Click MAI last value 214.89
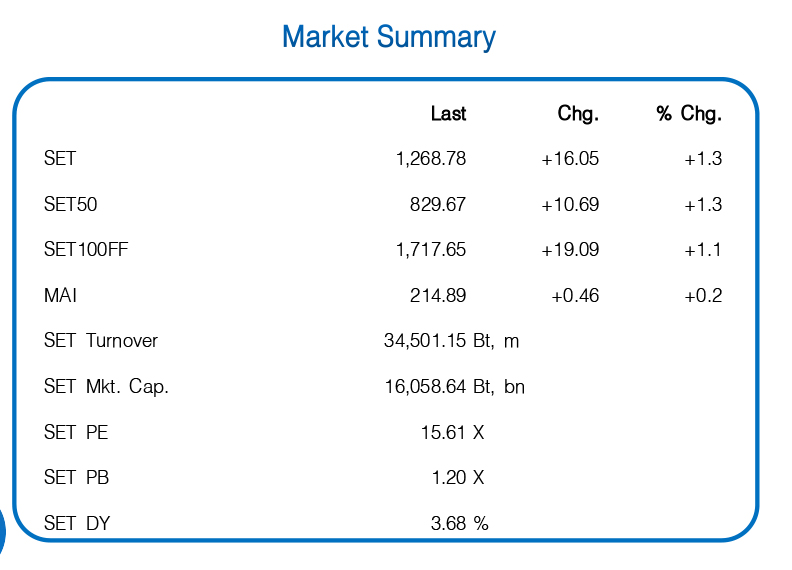 [x=438, y=296]
